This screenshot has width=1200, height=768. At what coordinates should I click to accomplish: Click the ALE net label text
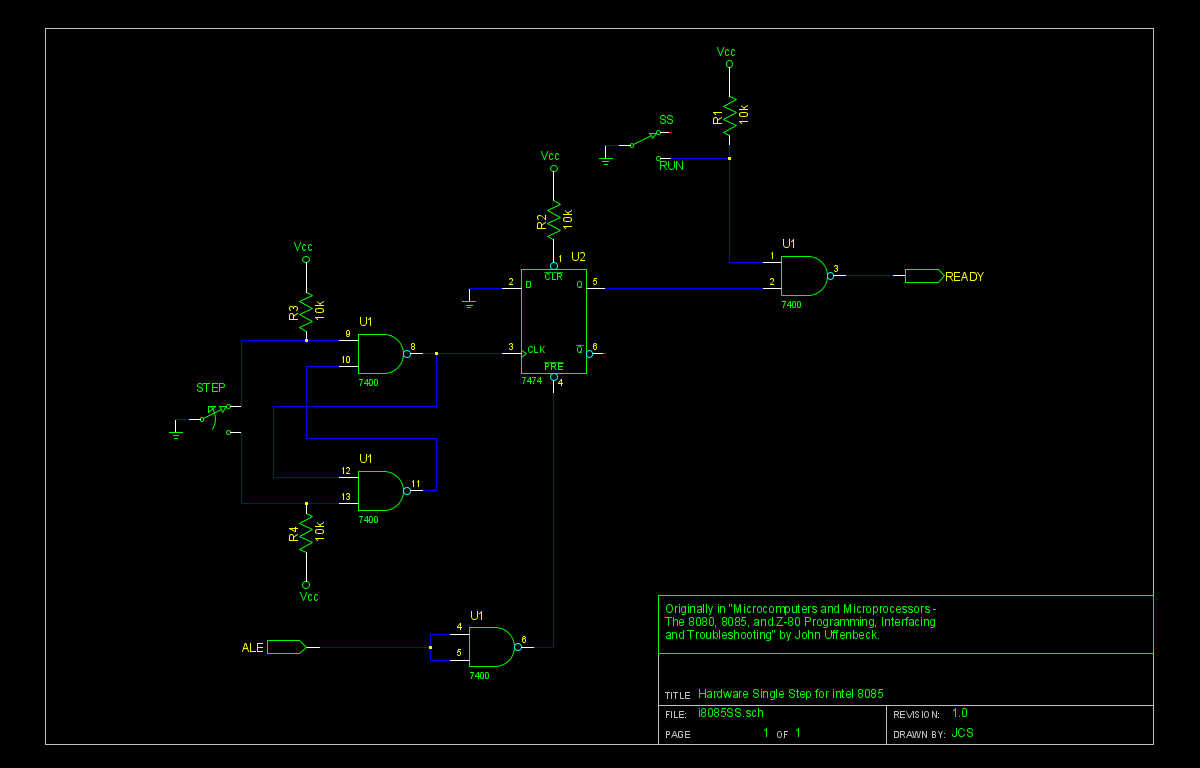[252, 648]
